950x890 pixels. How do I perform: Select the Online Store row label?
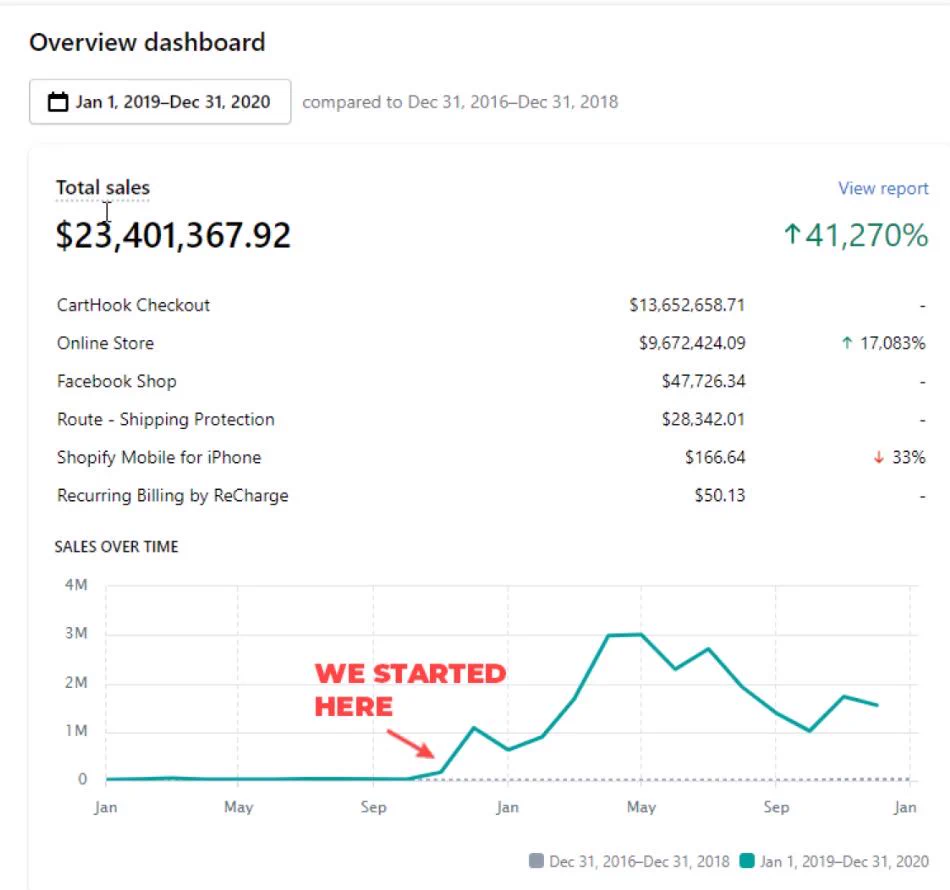tap(105, 343)
